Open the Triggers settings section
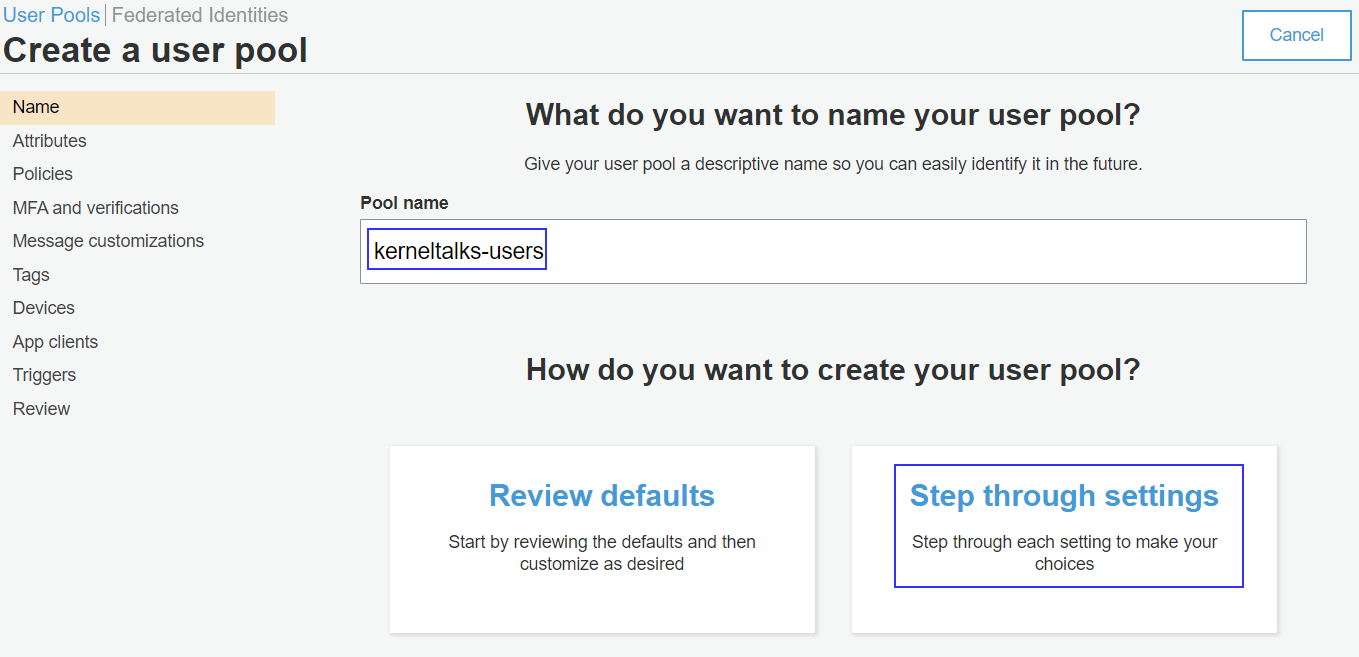Screen dimensions: 1359x657 click(44, 374)
